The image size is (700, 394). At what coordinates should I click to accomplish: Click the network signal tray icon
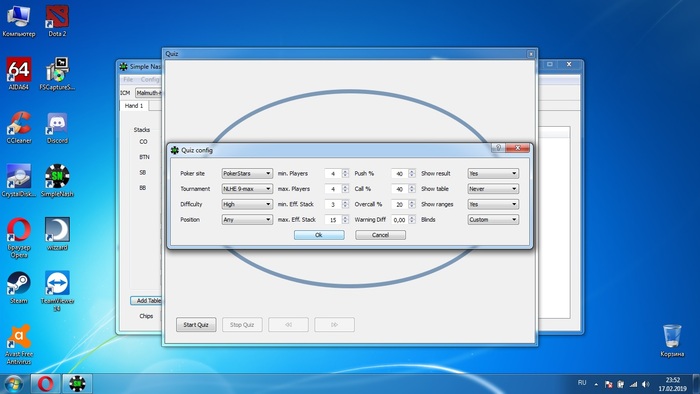point(633,384)
